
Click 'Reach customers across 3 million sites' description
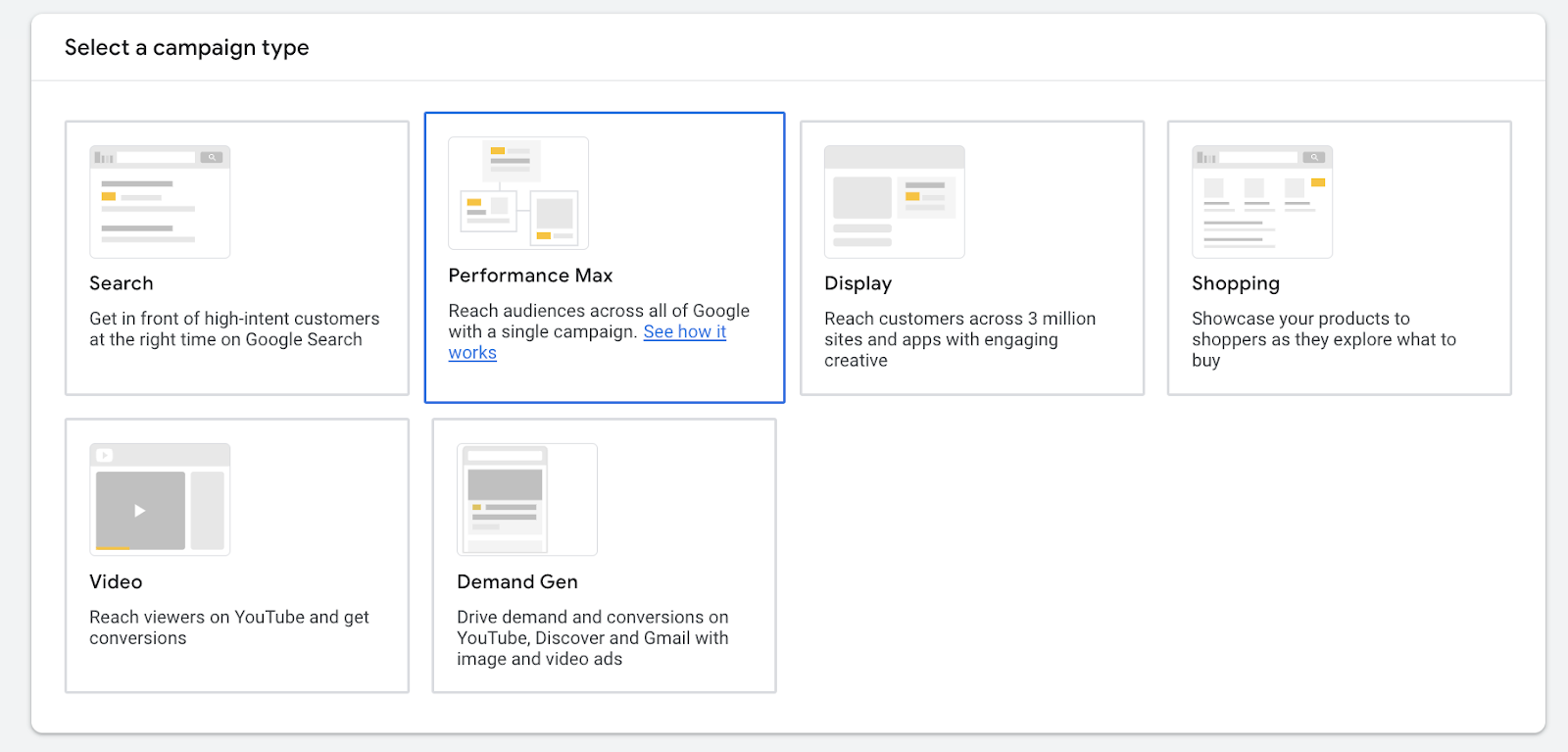point(960,339)
